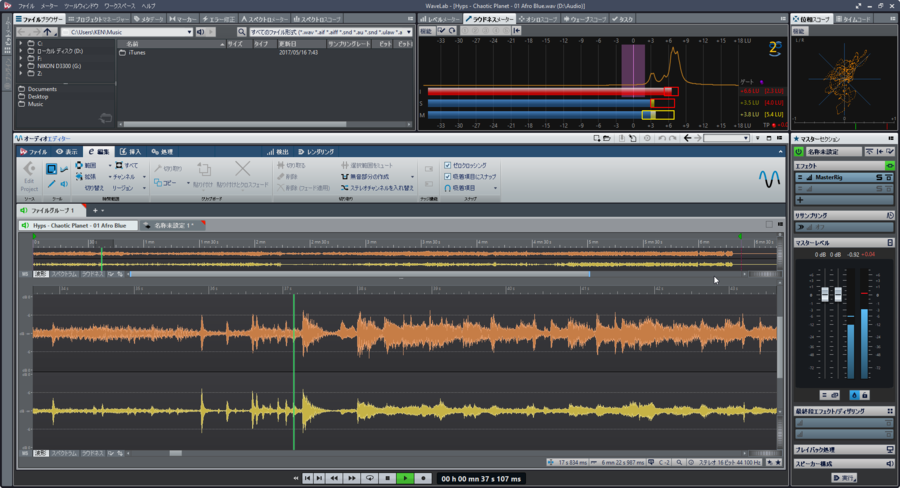The width and height of the screenshot is (900, 488).
Task: Click the create silence (無音部分の作成) icon
Action: [344, 176]
